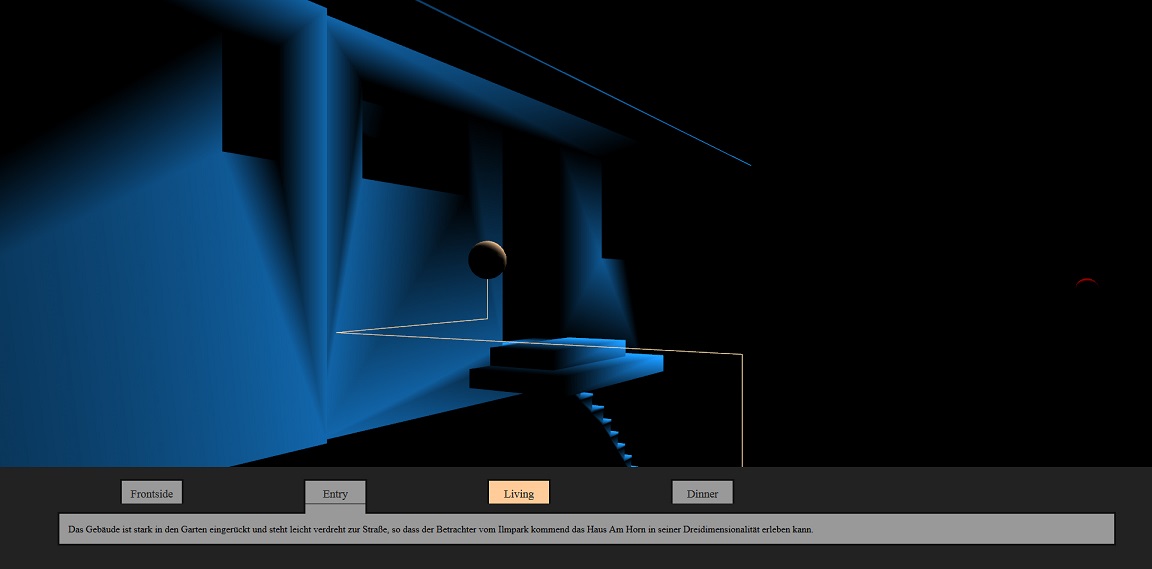Screen dimensions: 1152x569
Task: Click the brown sphere hotspot marker
Action: tap(487, 260)
